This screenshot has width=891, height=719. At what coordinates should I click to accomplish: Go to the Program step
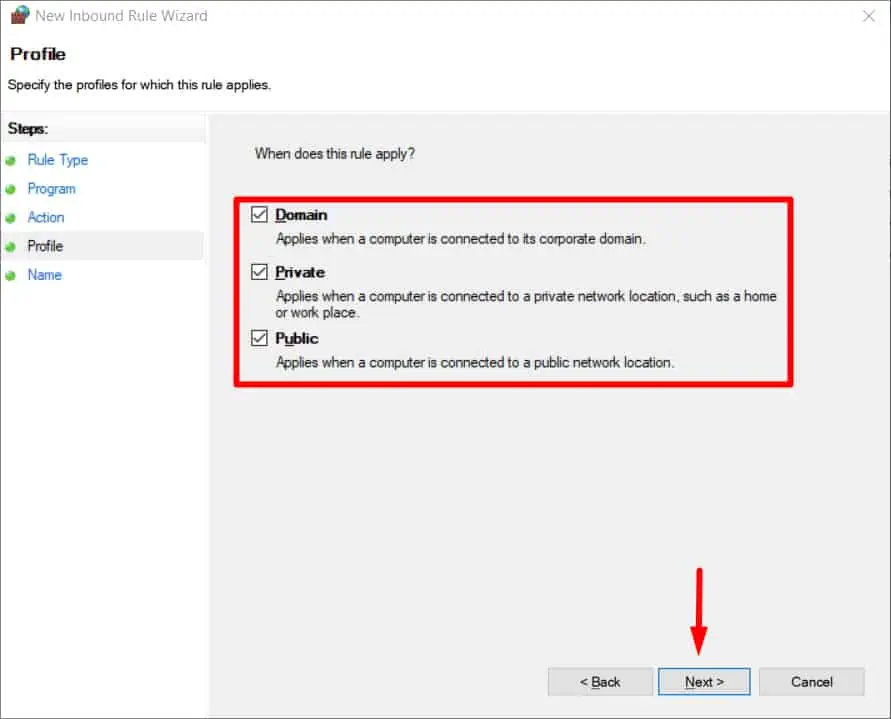tap(52, 189)
